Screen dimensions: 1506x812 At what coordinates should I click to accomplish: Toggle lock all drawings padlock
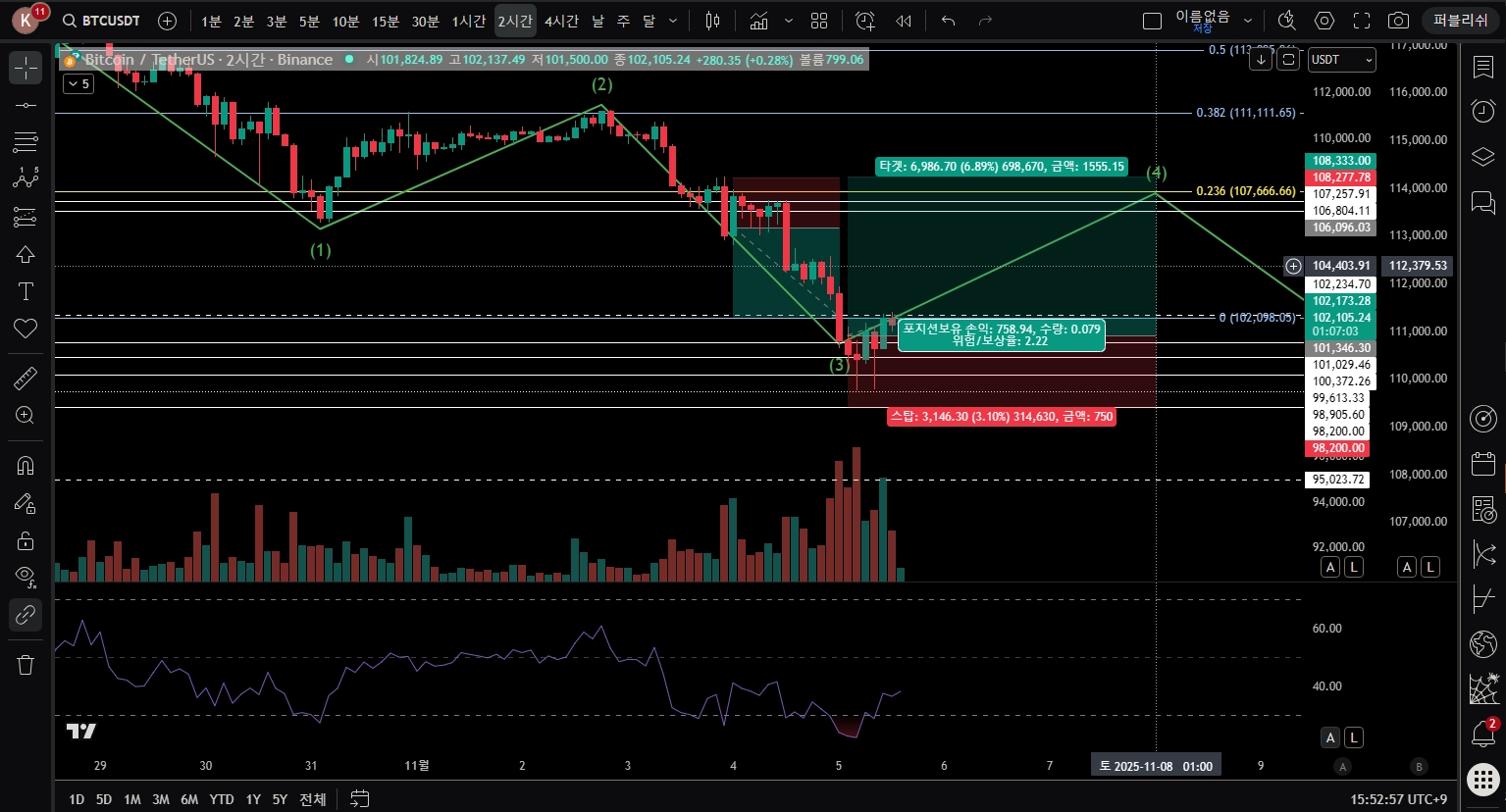(26, 540)
